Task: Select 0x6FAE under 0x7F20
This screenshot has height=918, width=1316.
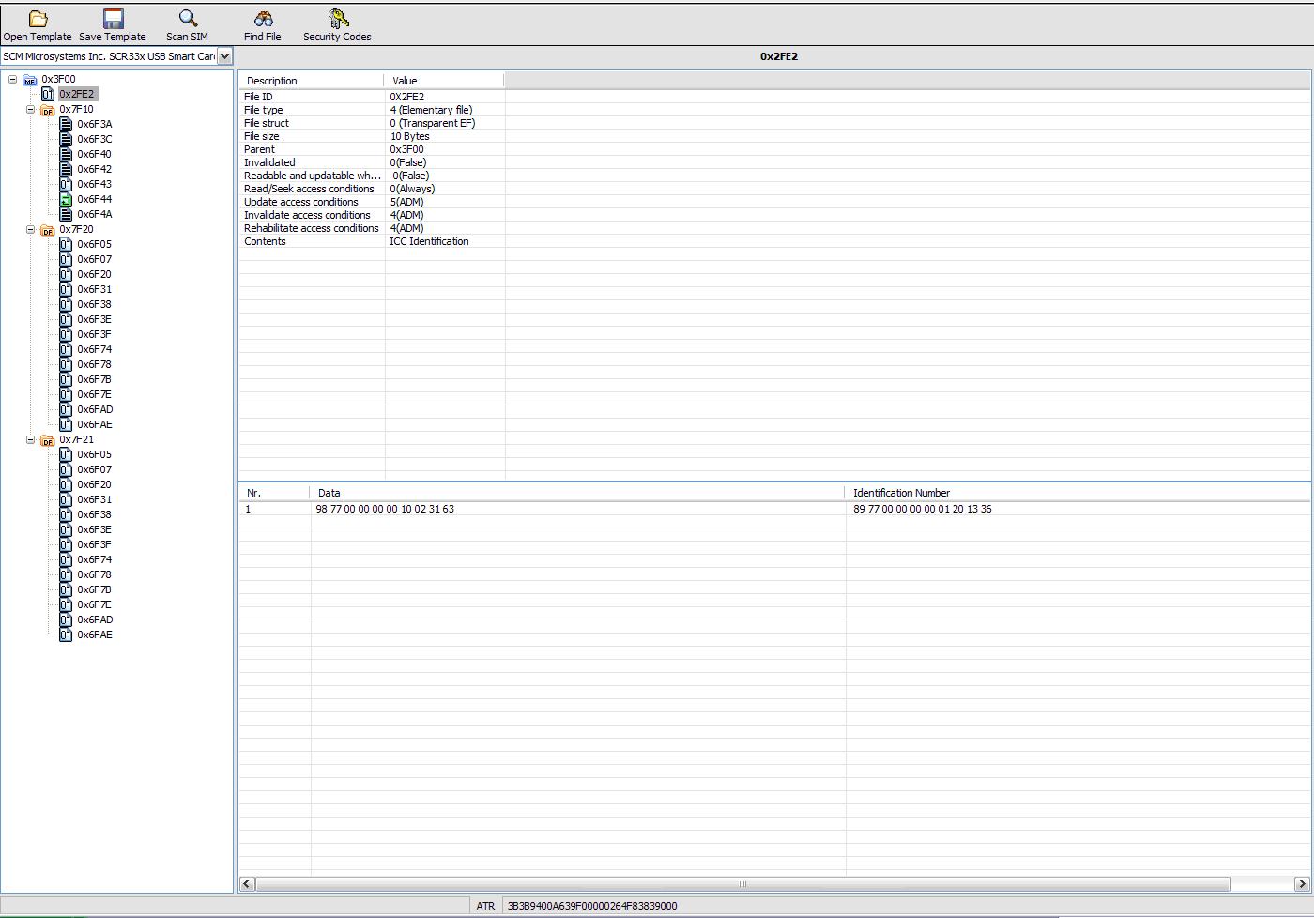Action: pyautogui.click(x=95, y=424)
